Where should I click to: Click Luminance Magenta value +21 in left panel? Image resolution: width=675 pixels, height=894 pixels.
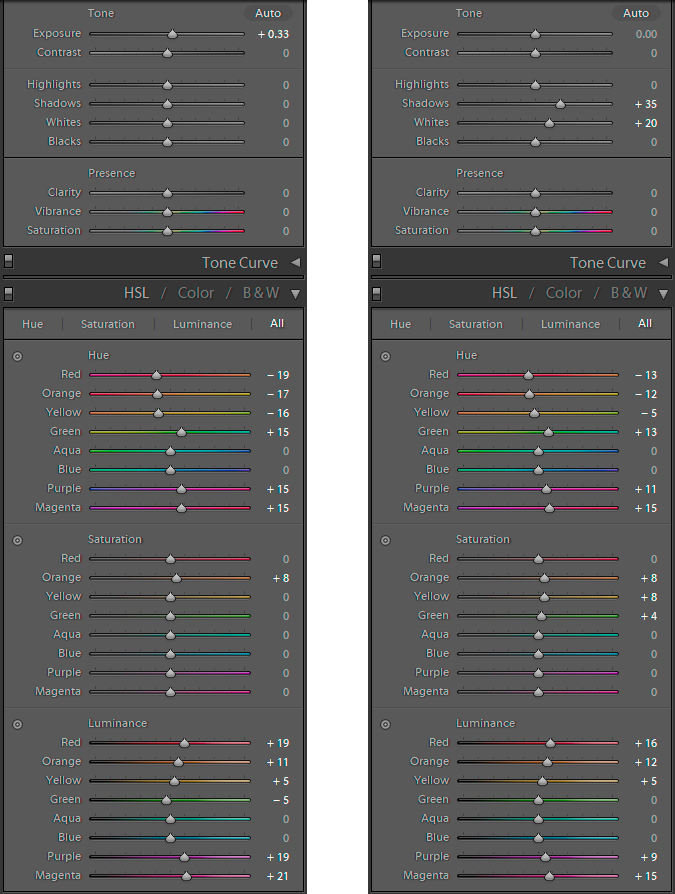[278, 876]
